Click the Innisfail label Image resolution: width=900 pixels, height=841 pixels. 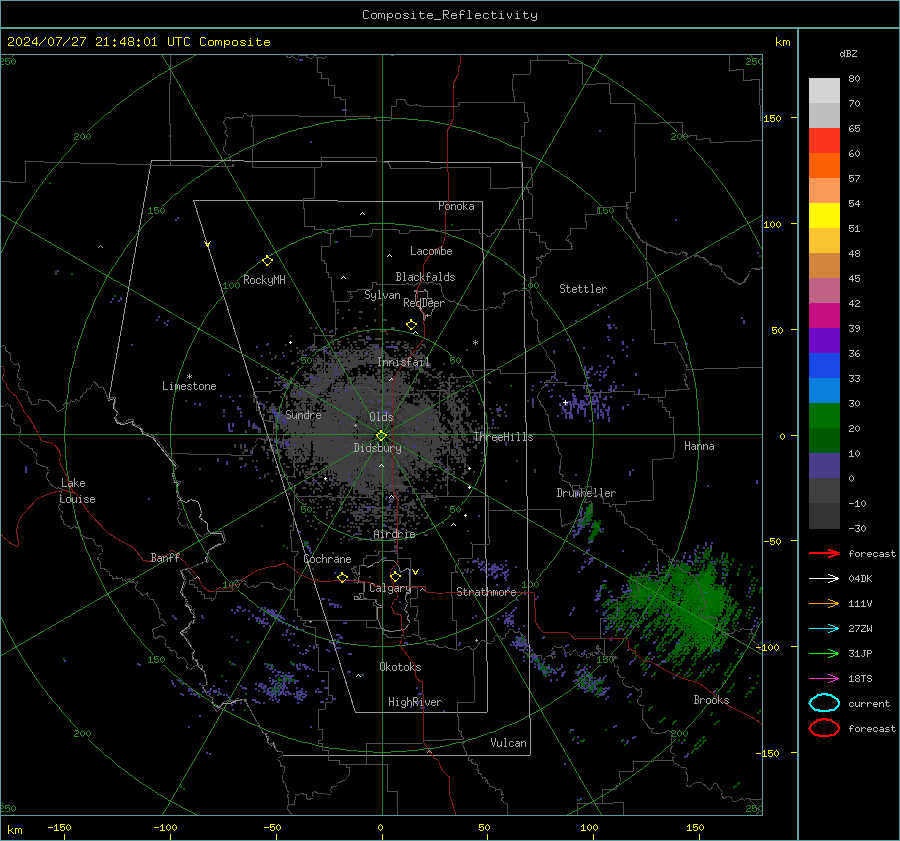[404, 362]
